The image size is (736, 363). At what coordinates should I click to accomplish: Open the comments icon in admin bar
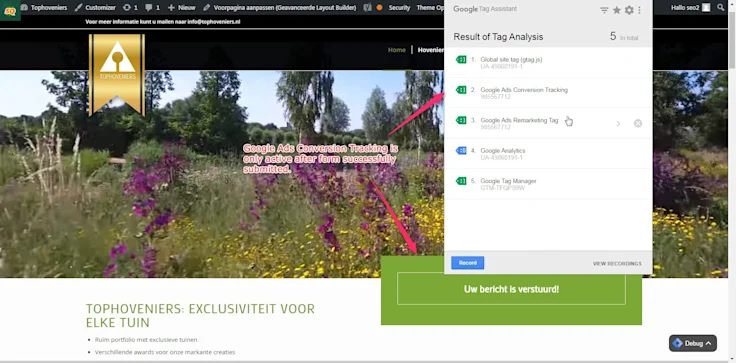coord(152,8)
